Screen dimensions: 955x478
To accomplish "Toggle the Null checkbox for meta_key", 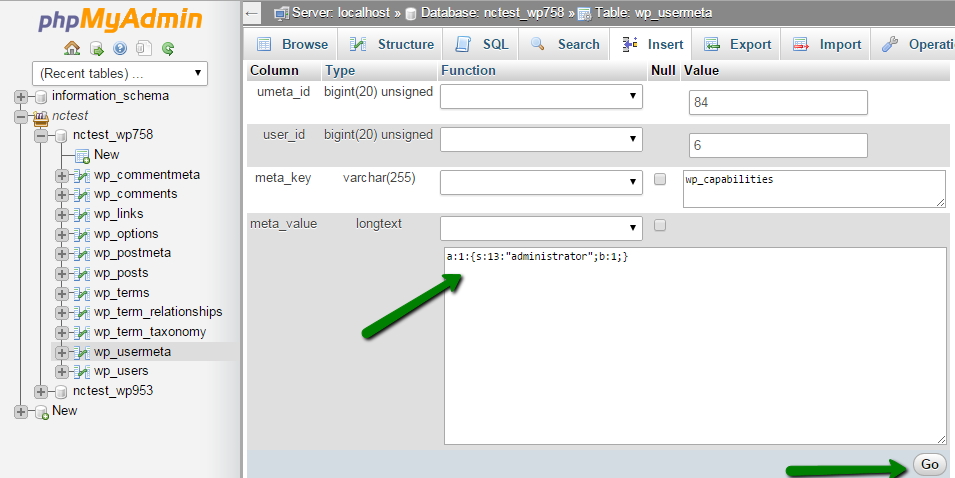I will tap(659, 180).
